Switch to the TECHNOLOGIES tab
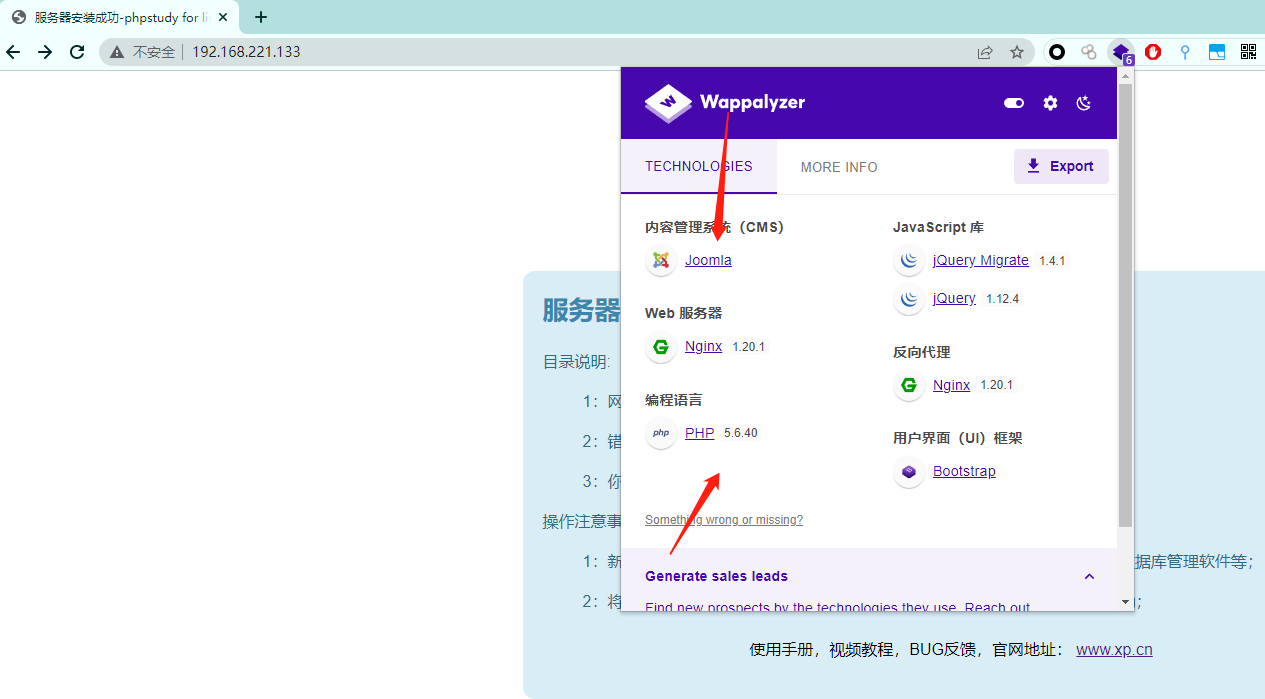The height and width of the screenshot is (699, 1265). (698, 167)
